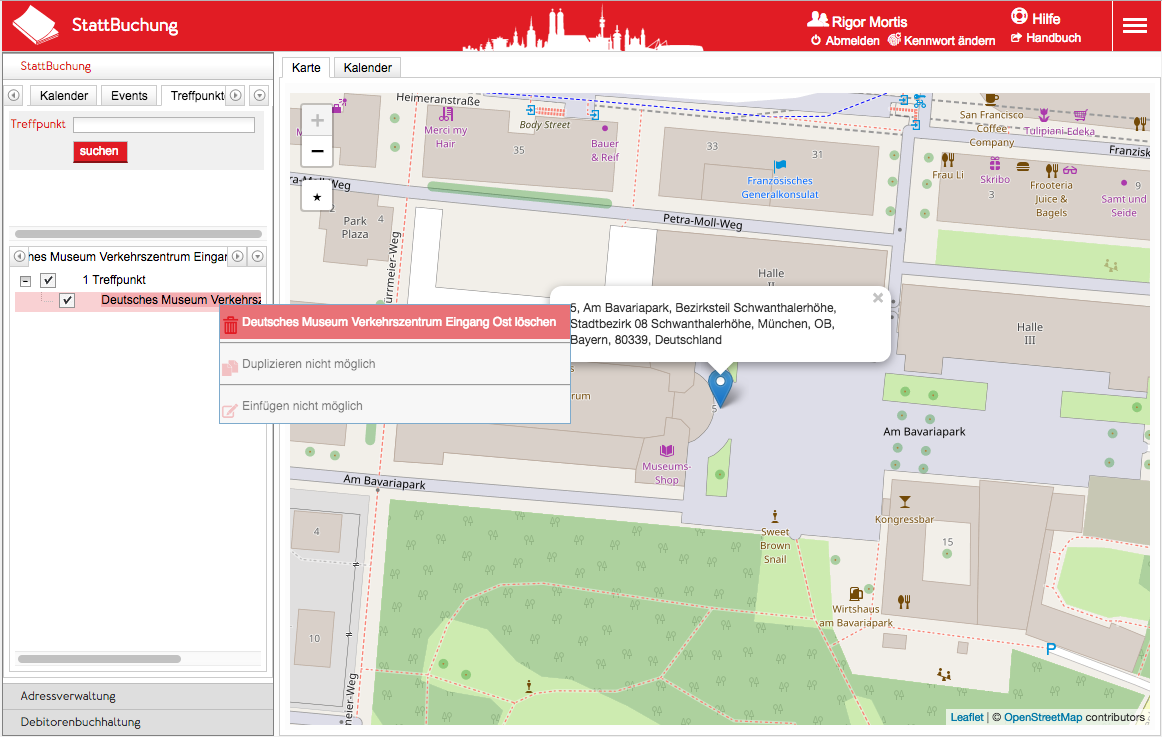Click the StattBuchung logo icon
The width and height of the screenshot is (1162, 737).
[35, 25]
